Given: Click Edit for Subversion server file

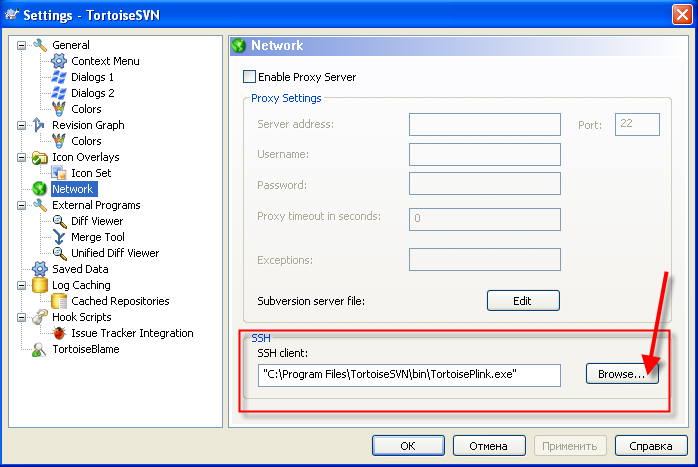Looking at the screenshot, I should pos(523,301).
